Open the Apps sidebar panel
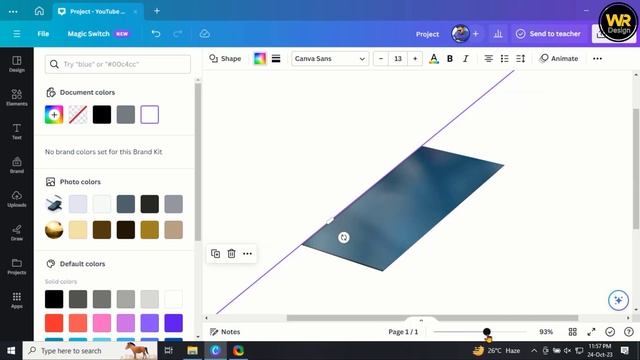The width and height of the screenshot is (640, 360). pos(17,300)
